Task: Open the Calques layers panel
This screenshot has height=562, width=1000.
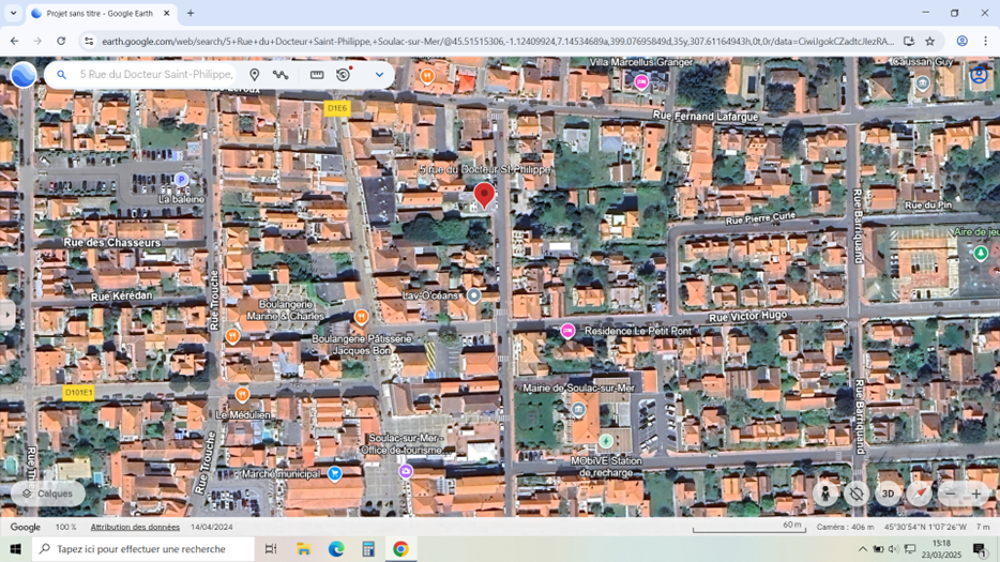Action: [x=48, y=494]
